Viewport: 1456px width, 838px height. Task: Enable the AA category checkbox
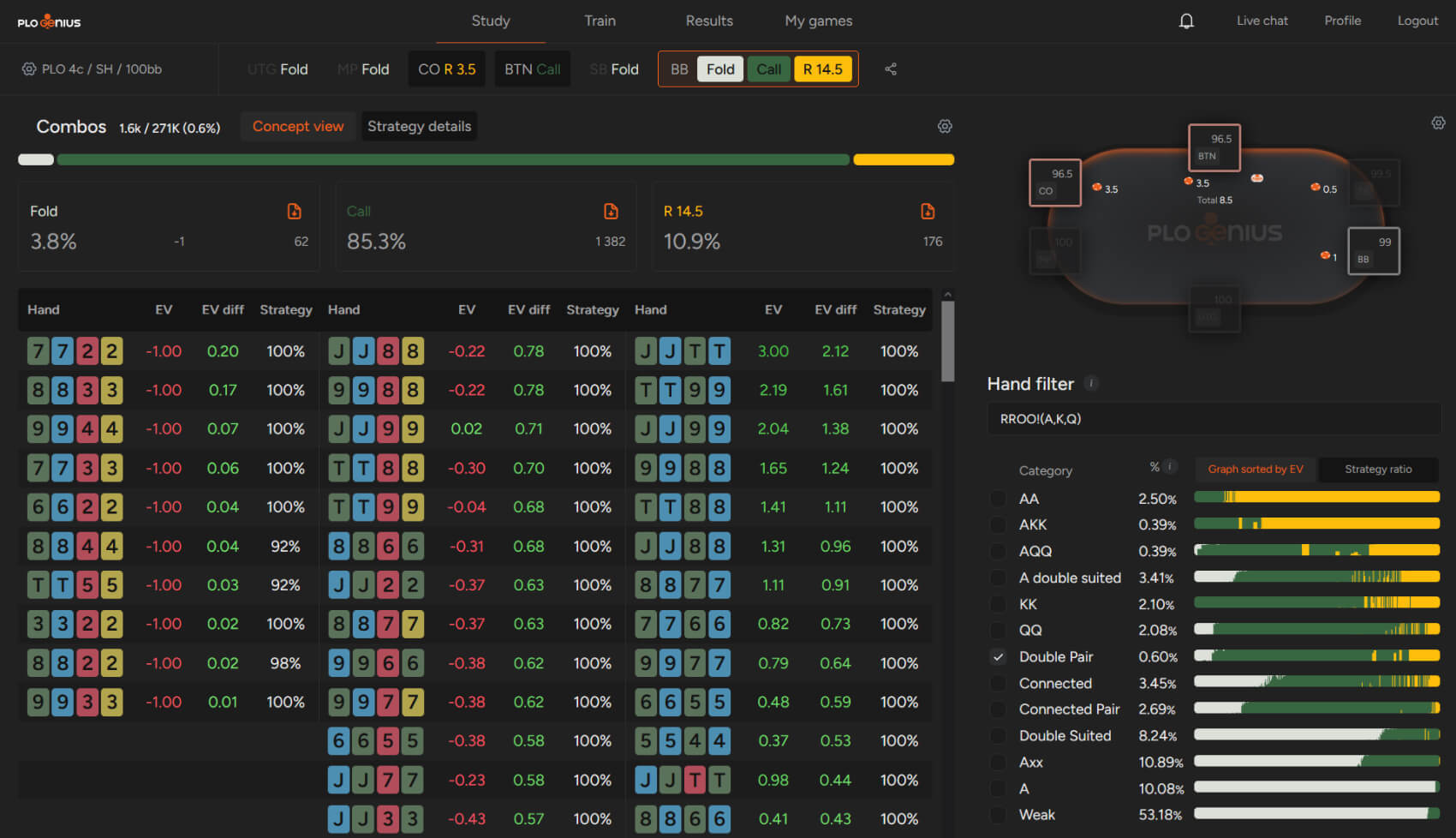pos(998,499)
